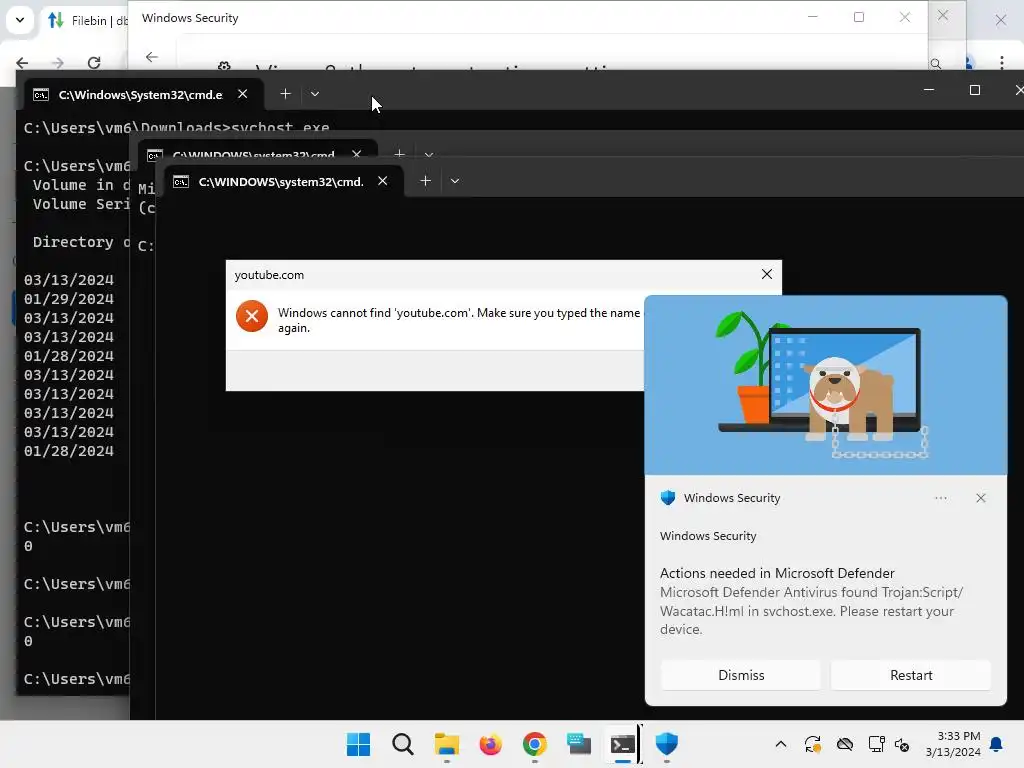Screen dimensions: 1024x768
Task: Click Restart in the Defender notification
Action: [911, 675]
